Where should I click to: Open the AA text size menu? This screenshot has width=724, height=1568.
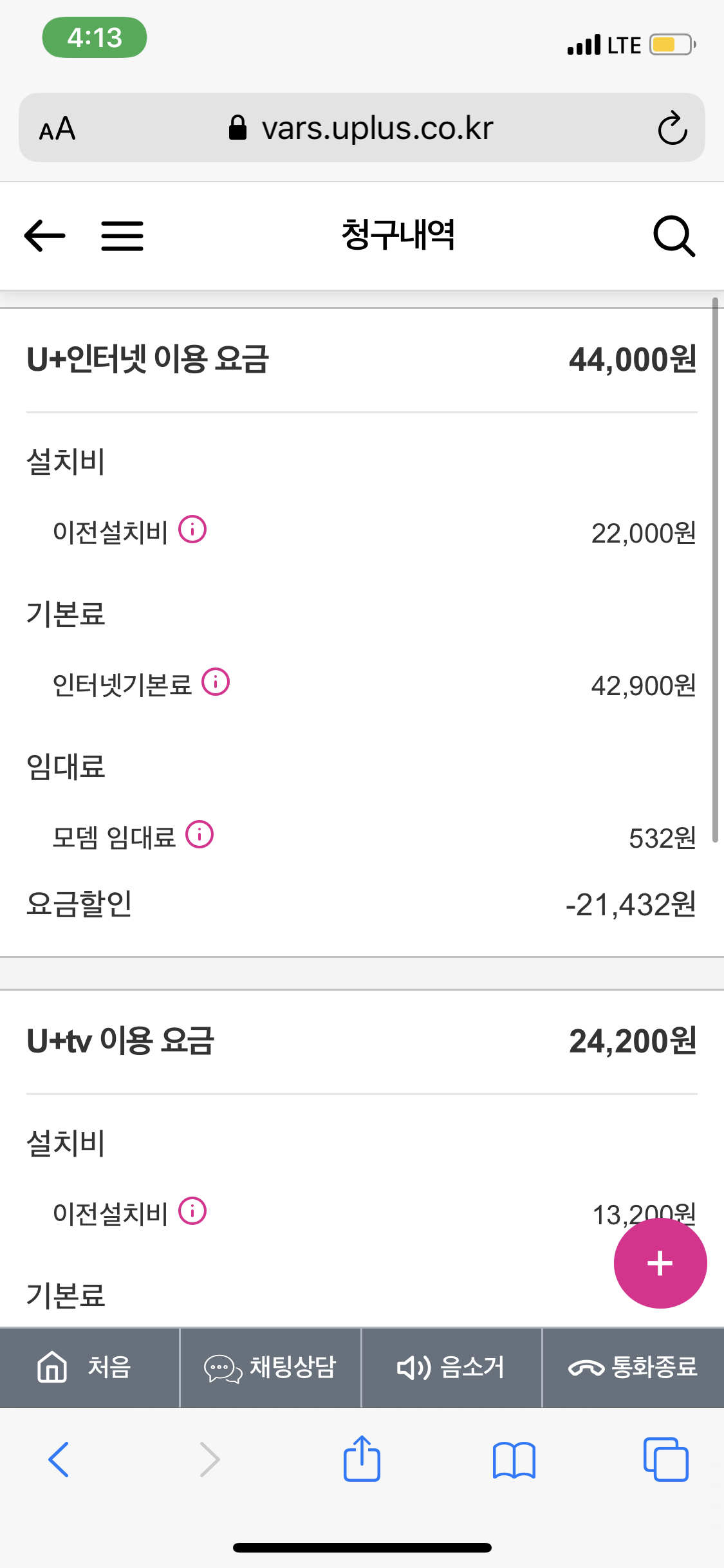click(x=57, y=128)
